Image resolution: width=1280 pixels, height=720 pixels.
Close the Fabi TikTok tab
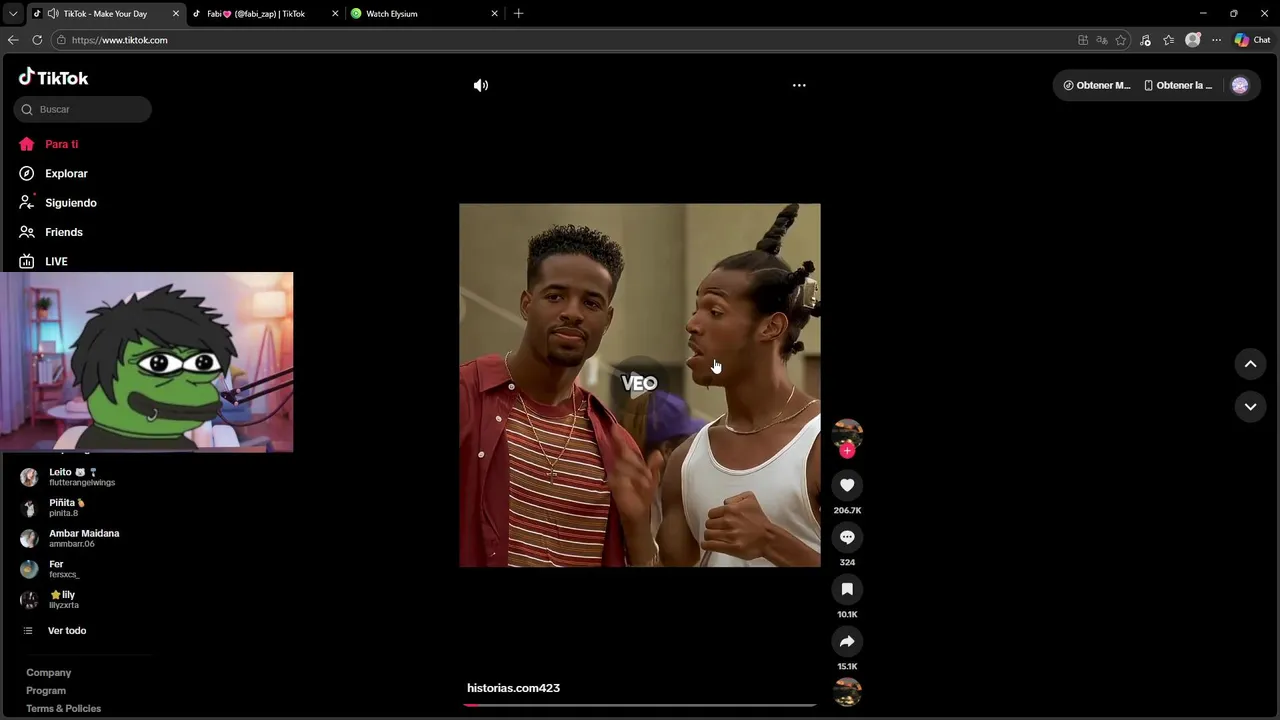click(x=335, y=14)
